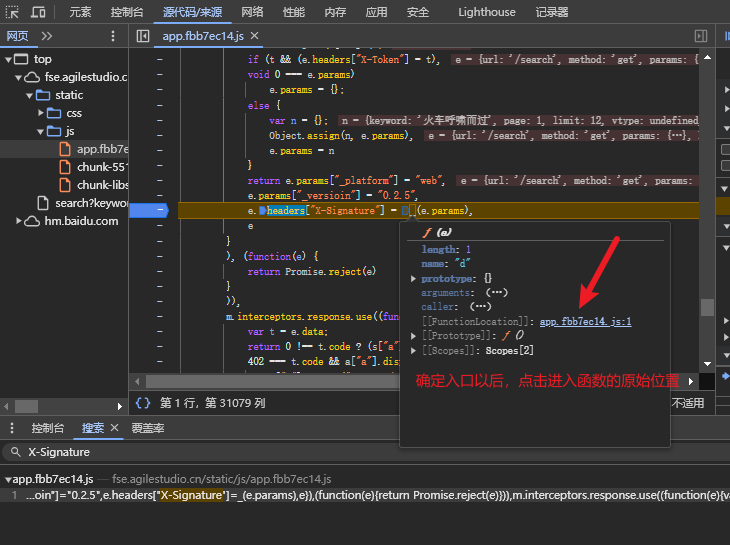Hide the navigator sidebar pane
This screenshot has height=545, width=730.
(143, 36)
